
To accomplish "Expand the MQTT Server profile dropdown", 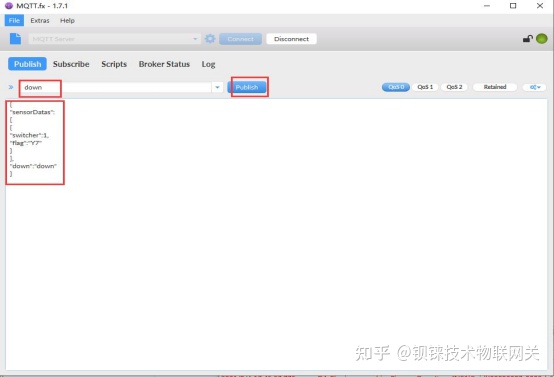I will point(195,39).
